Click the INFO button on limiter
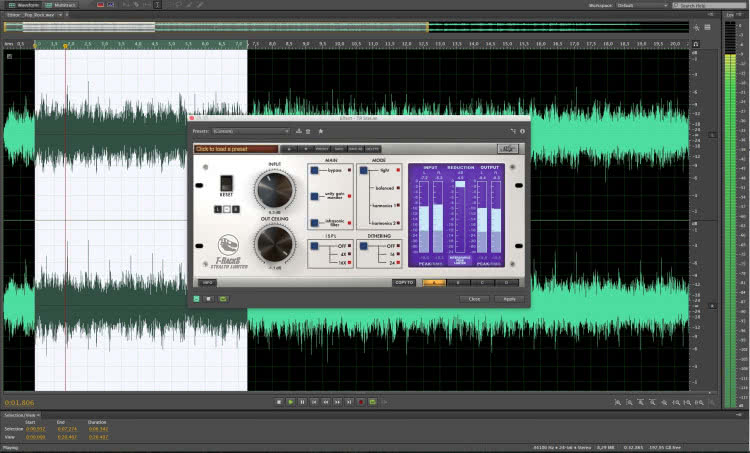The width and height of the screenshot is (750, 453). coord(207,283)
